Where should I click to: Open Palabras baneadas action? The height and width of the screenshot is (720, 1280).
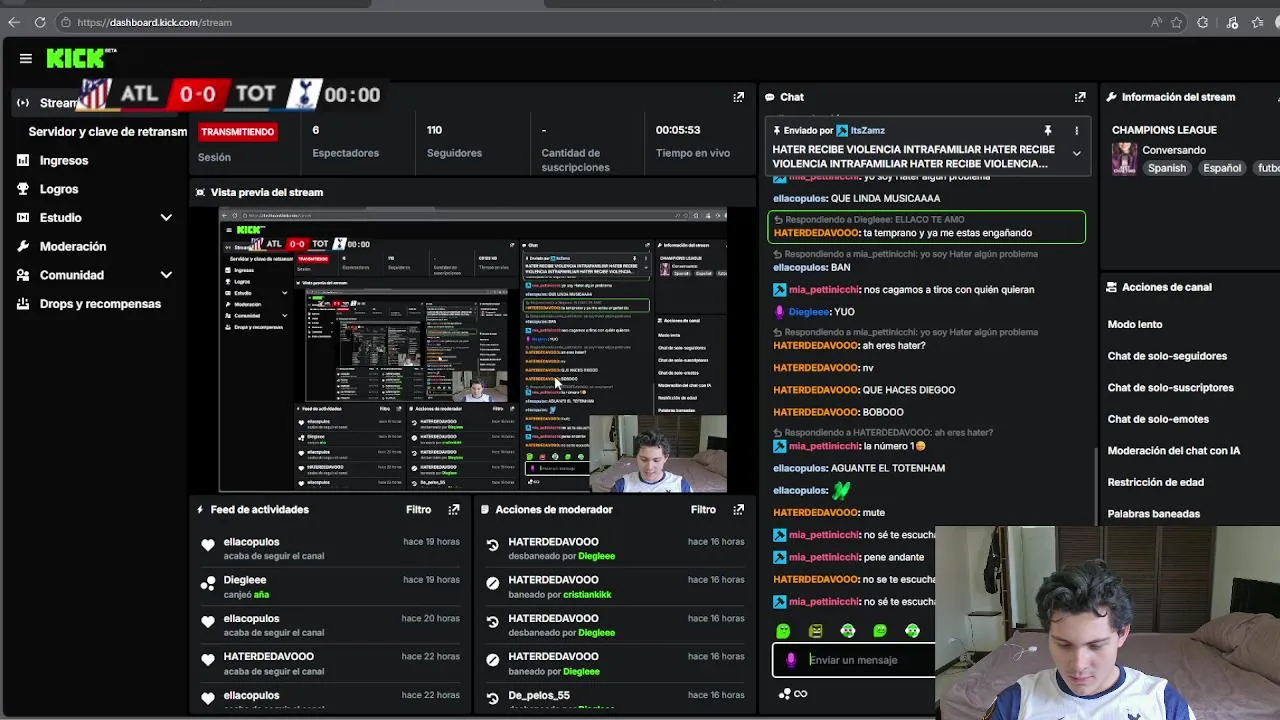point(1153,514)
